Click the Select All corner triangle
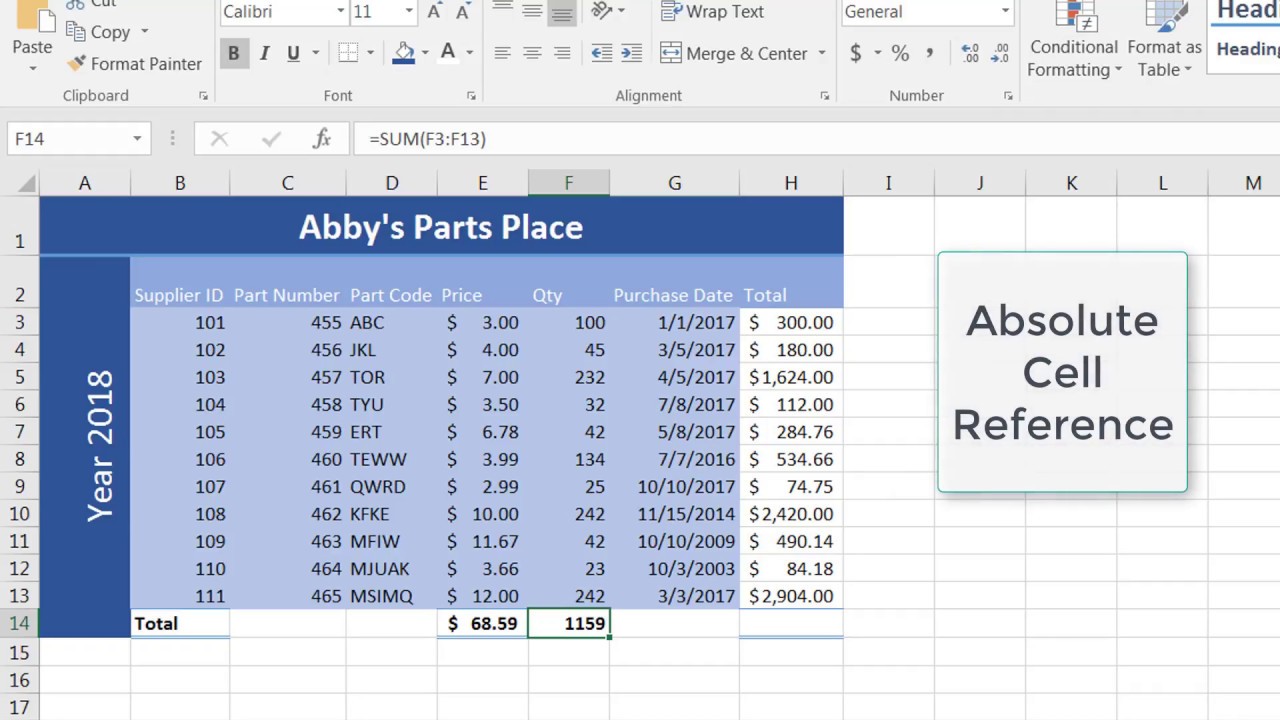Screen dimensions: 1280x720 click(x=26, y=183)
